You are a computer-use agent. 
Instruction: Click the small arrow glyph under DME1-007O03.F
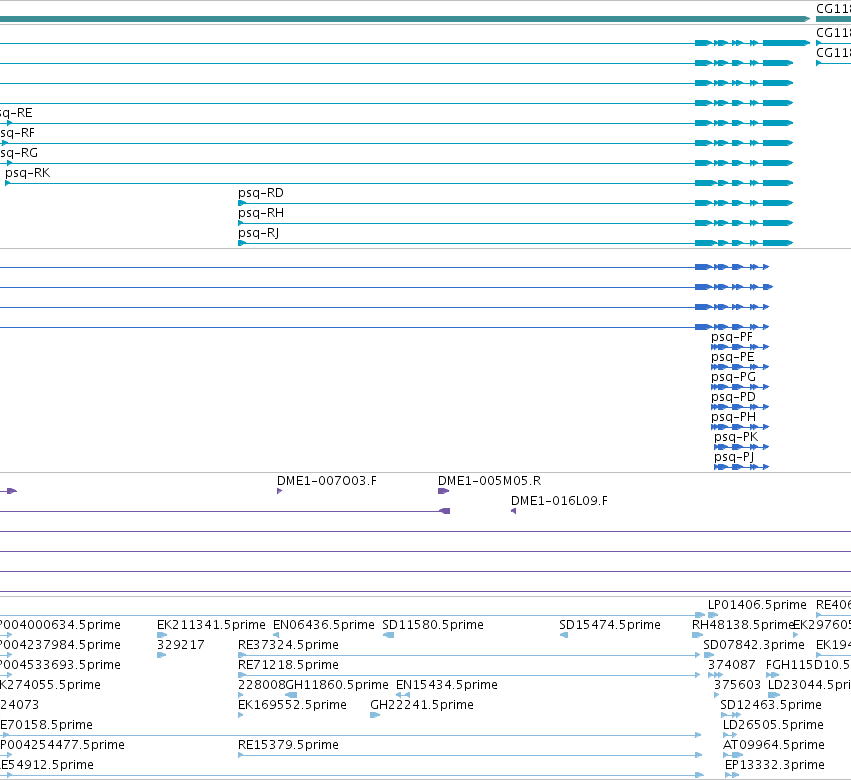279,491
